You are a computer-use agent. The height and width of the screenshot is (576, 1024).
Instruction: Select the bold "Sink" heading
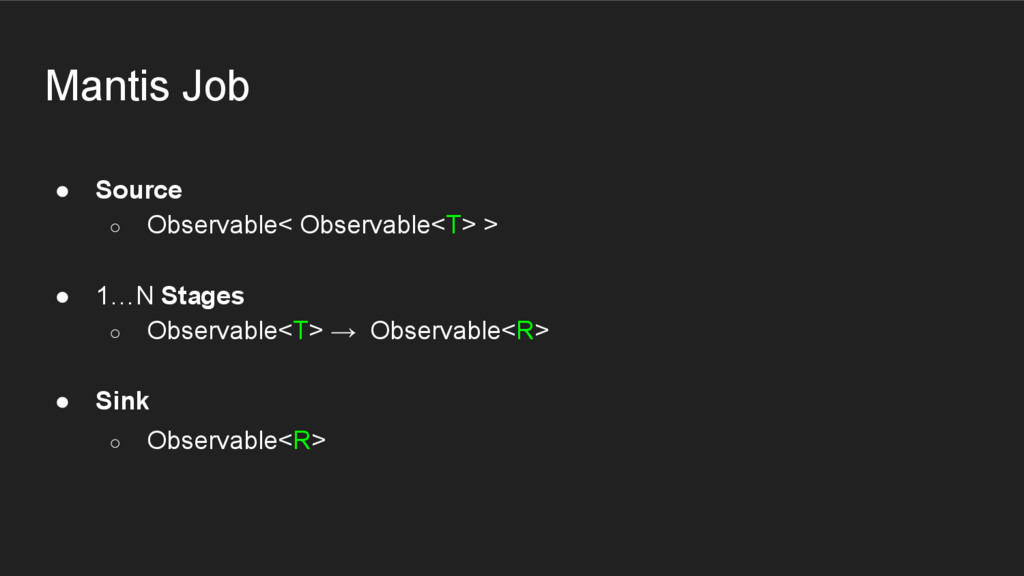click(x=122, y=401)
